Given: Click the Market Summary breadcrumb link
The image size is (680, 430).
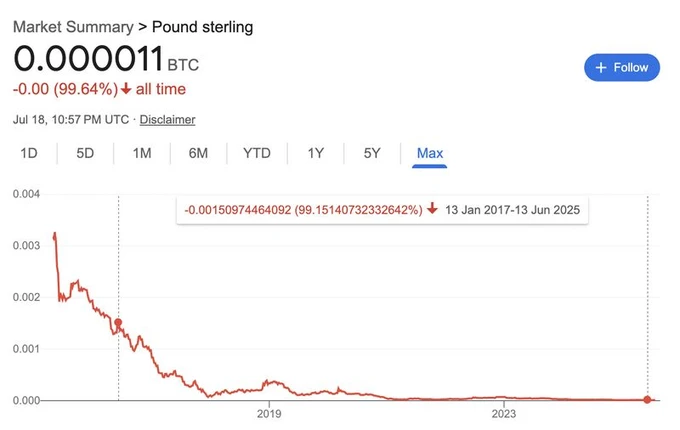Looking at the screenshot, I should click(72, 26).
